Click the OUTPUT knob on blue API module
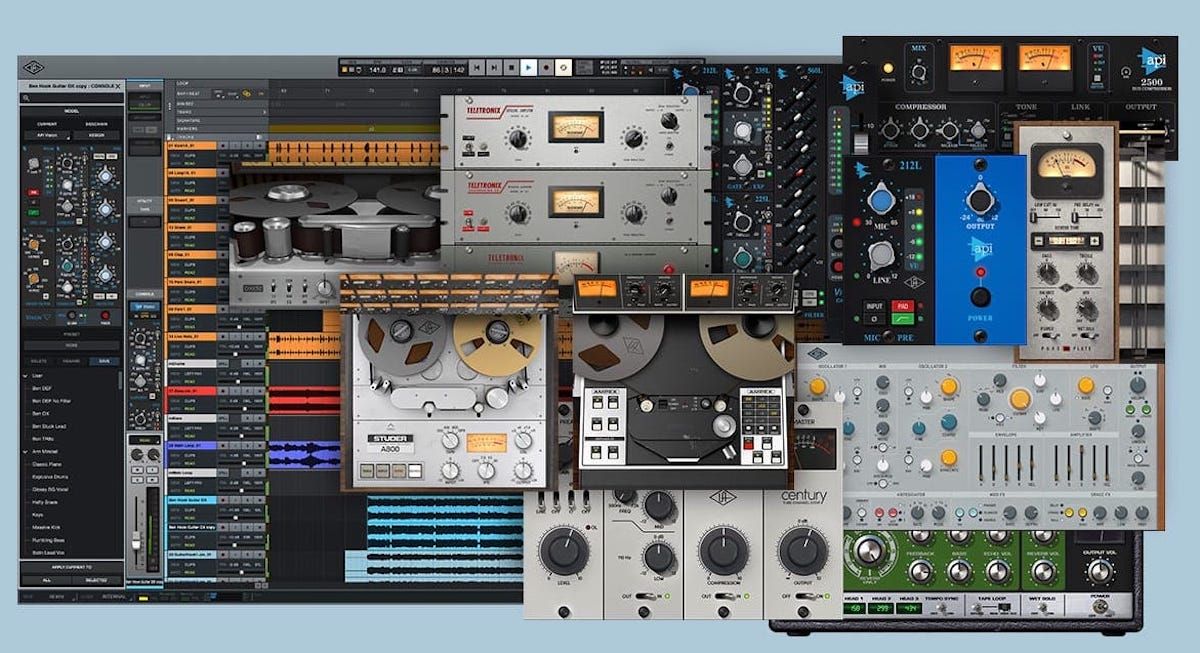This screenshot has width=1200, height=653. click(981, 200)
